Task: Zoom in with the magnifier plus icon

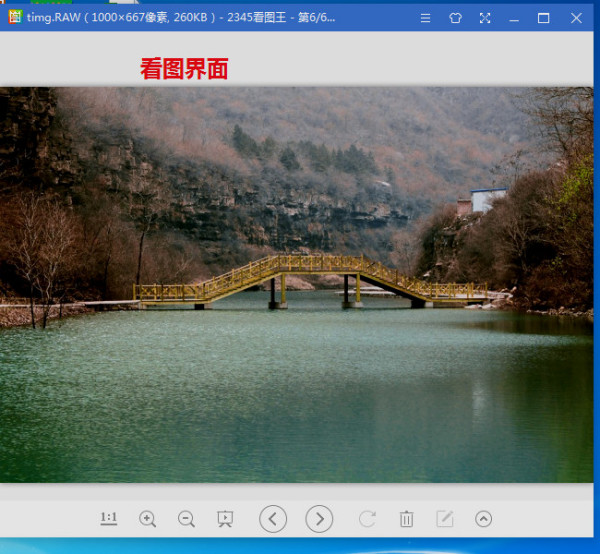Action: tap(147, 519)
